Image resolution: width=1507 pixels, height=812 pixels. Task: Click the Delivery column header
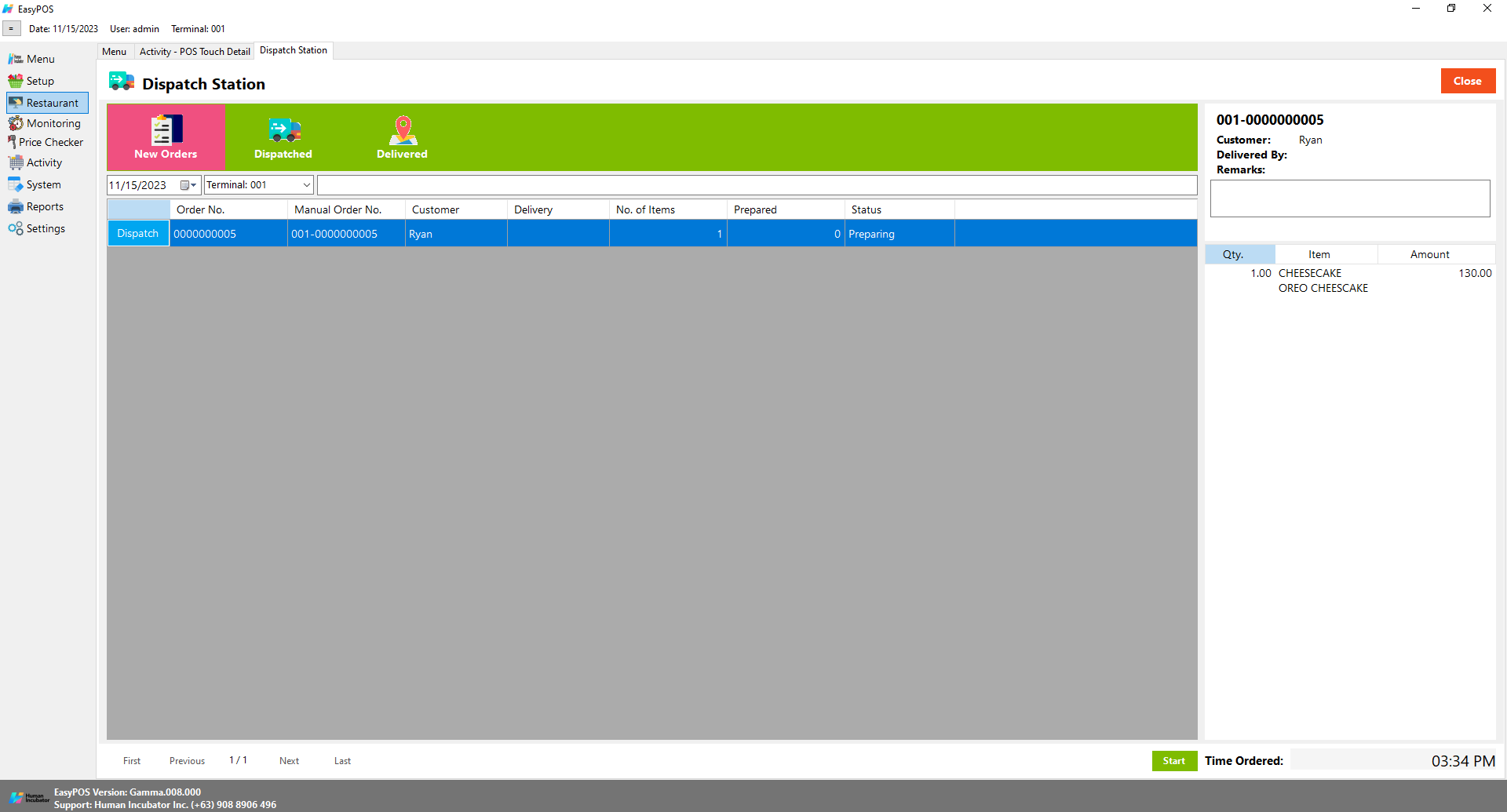pos(558,209)
